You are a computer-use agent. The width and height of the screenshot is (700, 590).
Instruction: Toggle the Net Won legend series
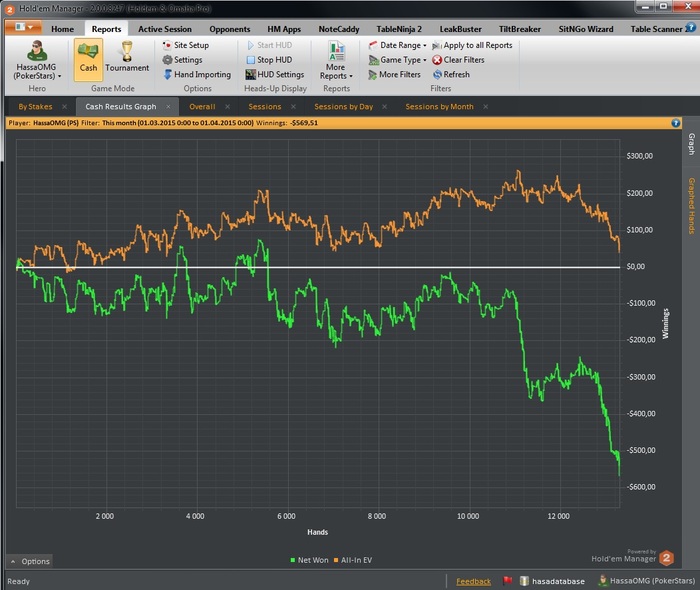coord(309,560)
